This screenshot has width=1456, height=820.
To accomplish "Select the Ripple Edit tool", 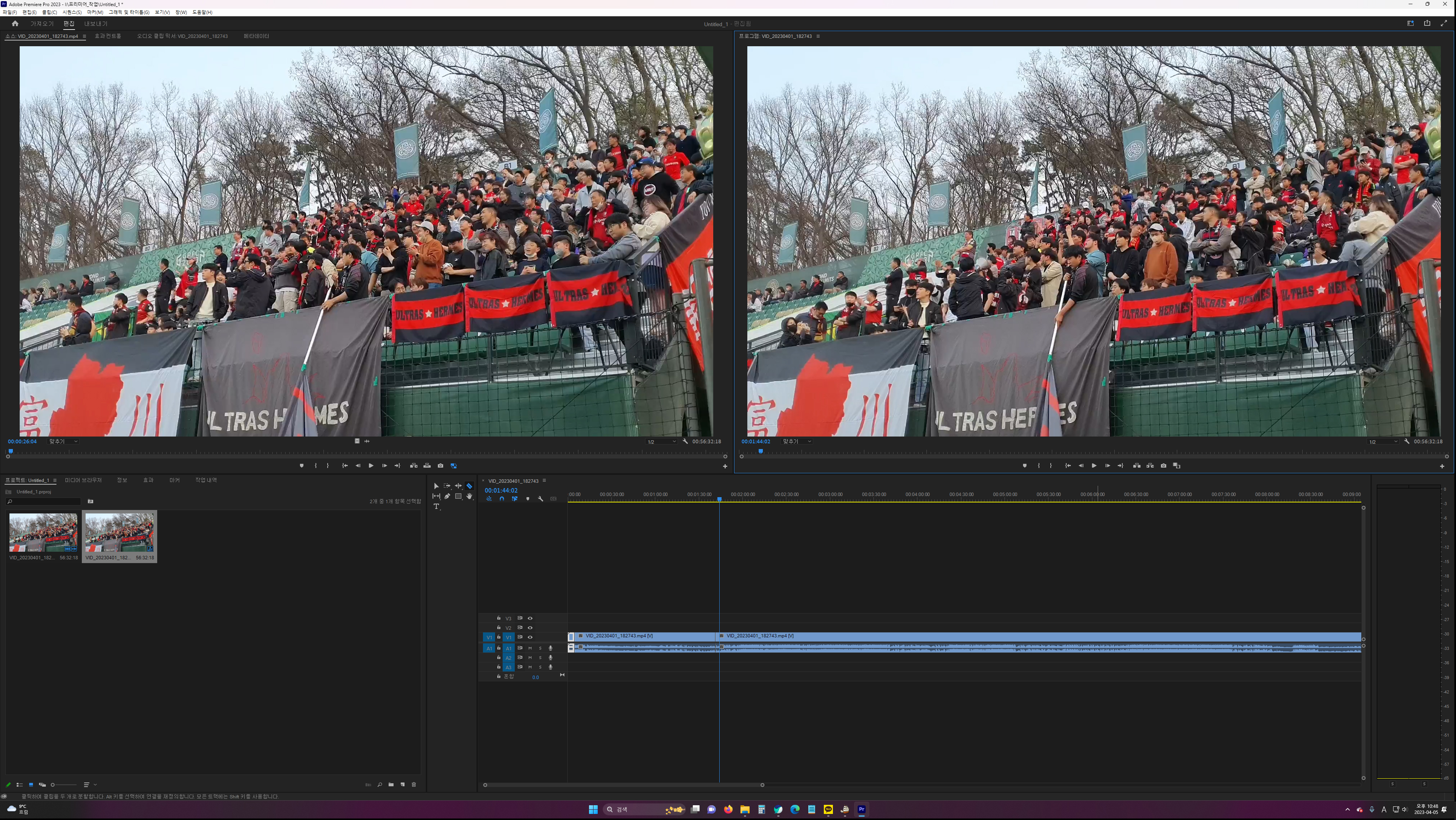I will pyautogui.click(x=458, y=486).
